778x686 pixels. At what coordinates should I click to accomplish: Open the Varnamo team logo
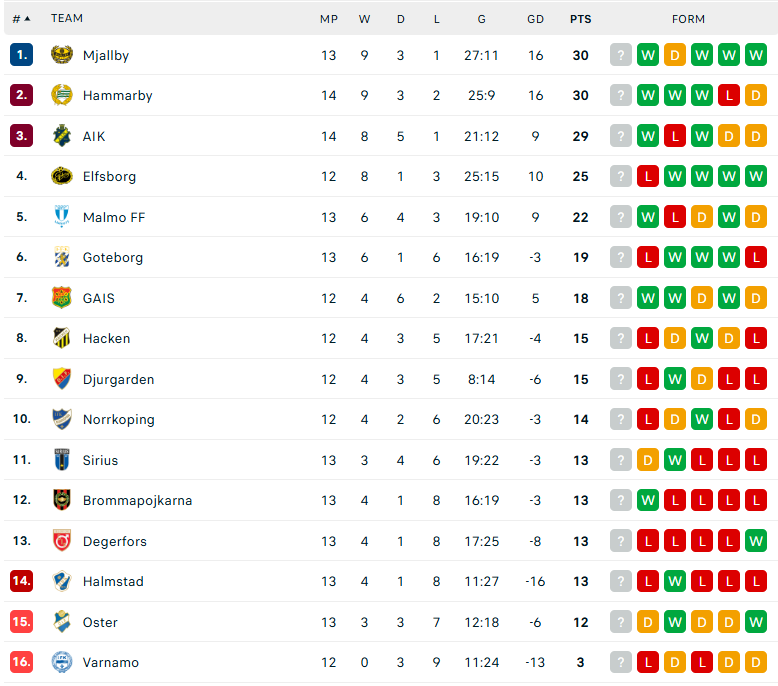62,662
